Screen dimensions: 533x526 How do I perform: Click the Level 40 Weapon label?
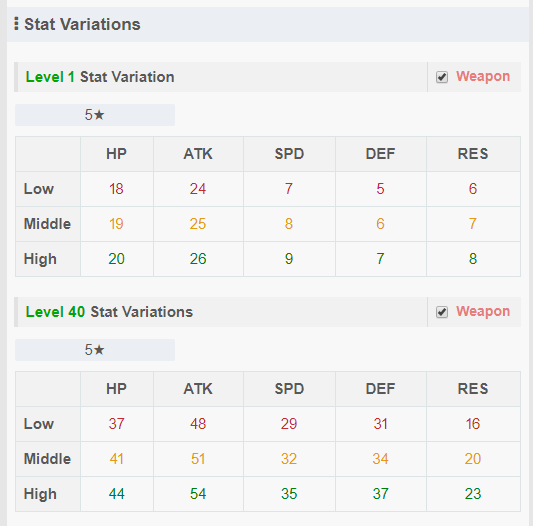click(x=483, y=311)
